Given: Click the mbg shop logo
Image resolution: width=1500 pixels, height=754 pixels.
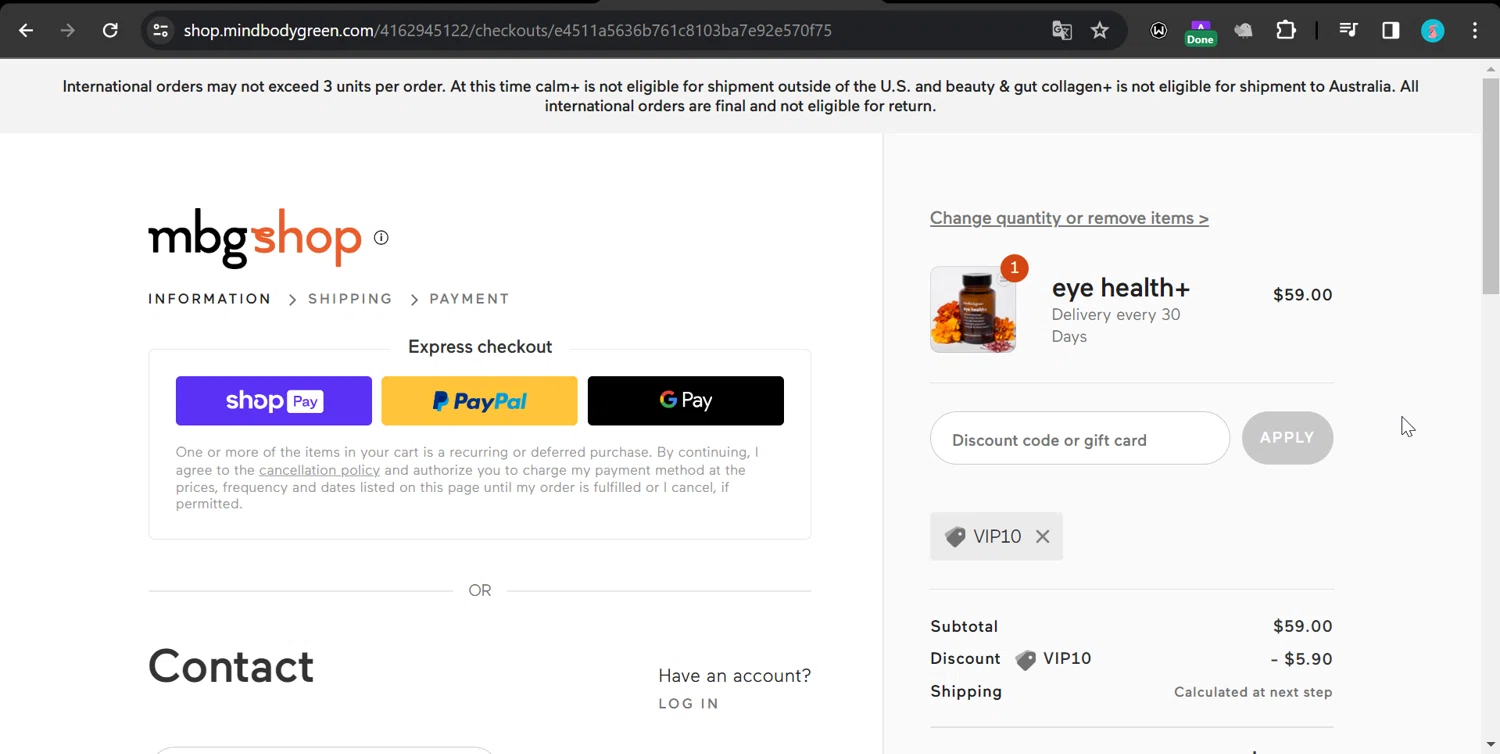Looking at the screenshot, I should 254,238.
